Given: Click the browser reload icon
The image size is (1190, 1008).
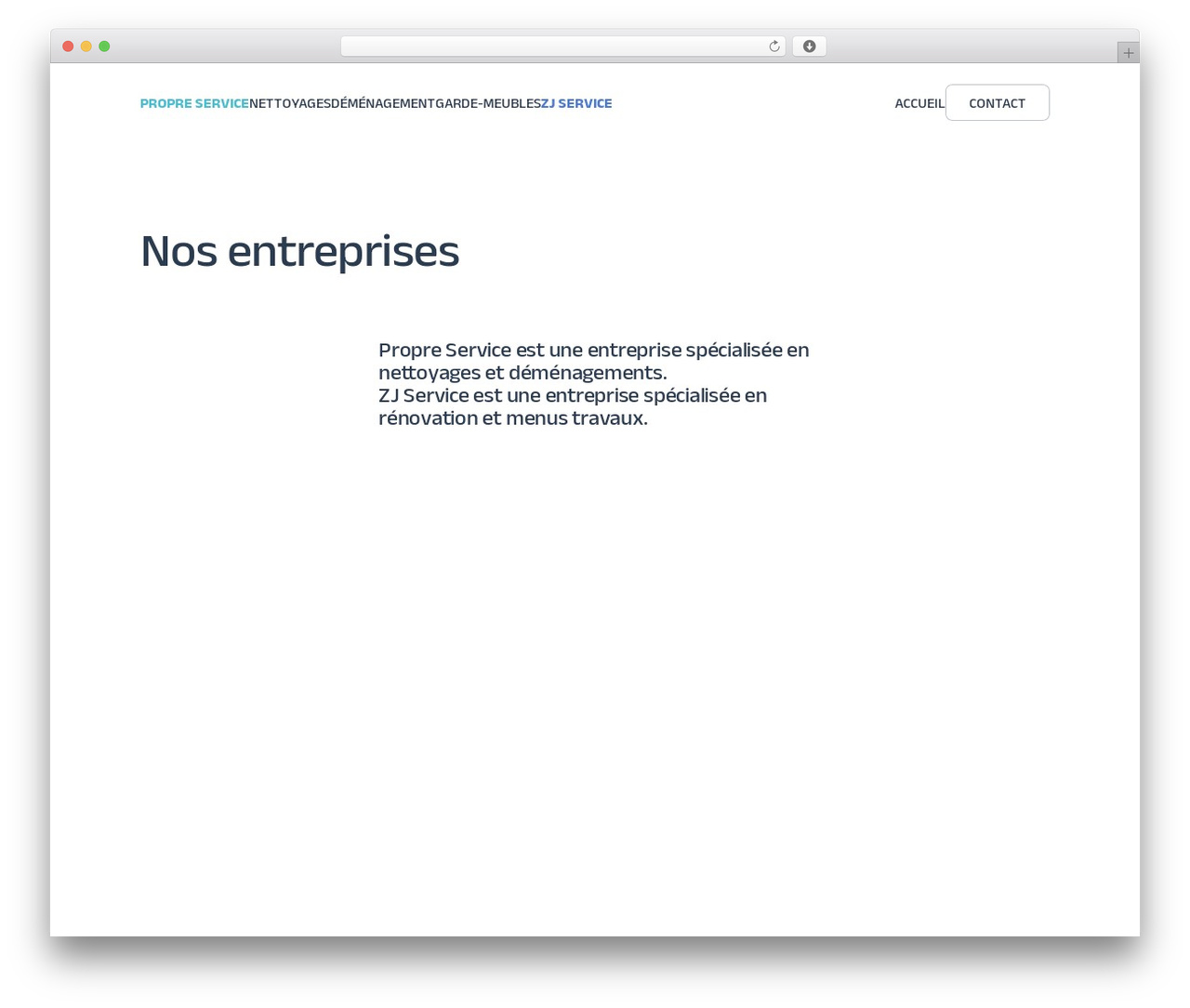Looking at the screenshot, I should tap(773, 46).
